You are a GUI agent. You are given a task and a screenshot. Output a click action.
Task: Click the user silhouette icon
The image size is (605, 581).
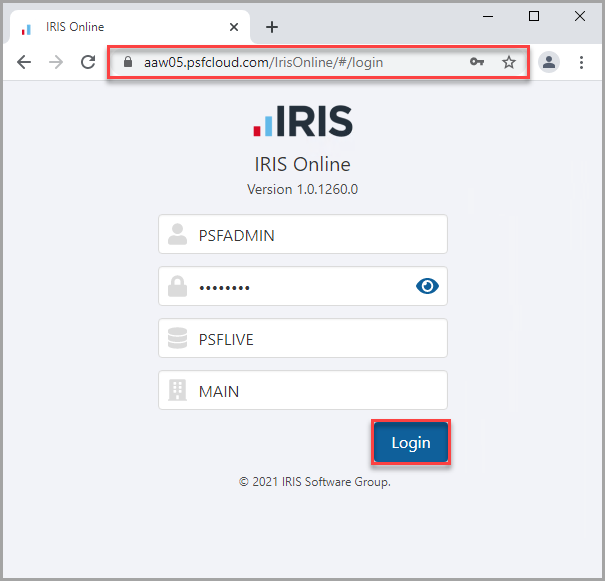tap(177, 235)
